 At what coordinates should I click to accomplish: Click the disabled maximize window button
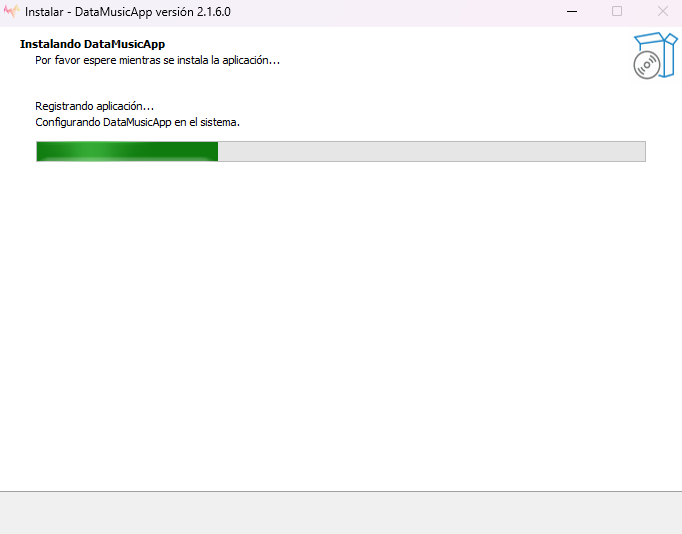617,11
